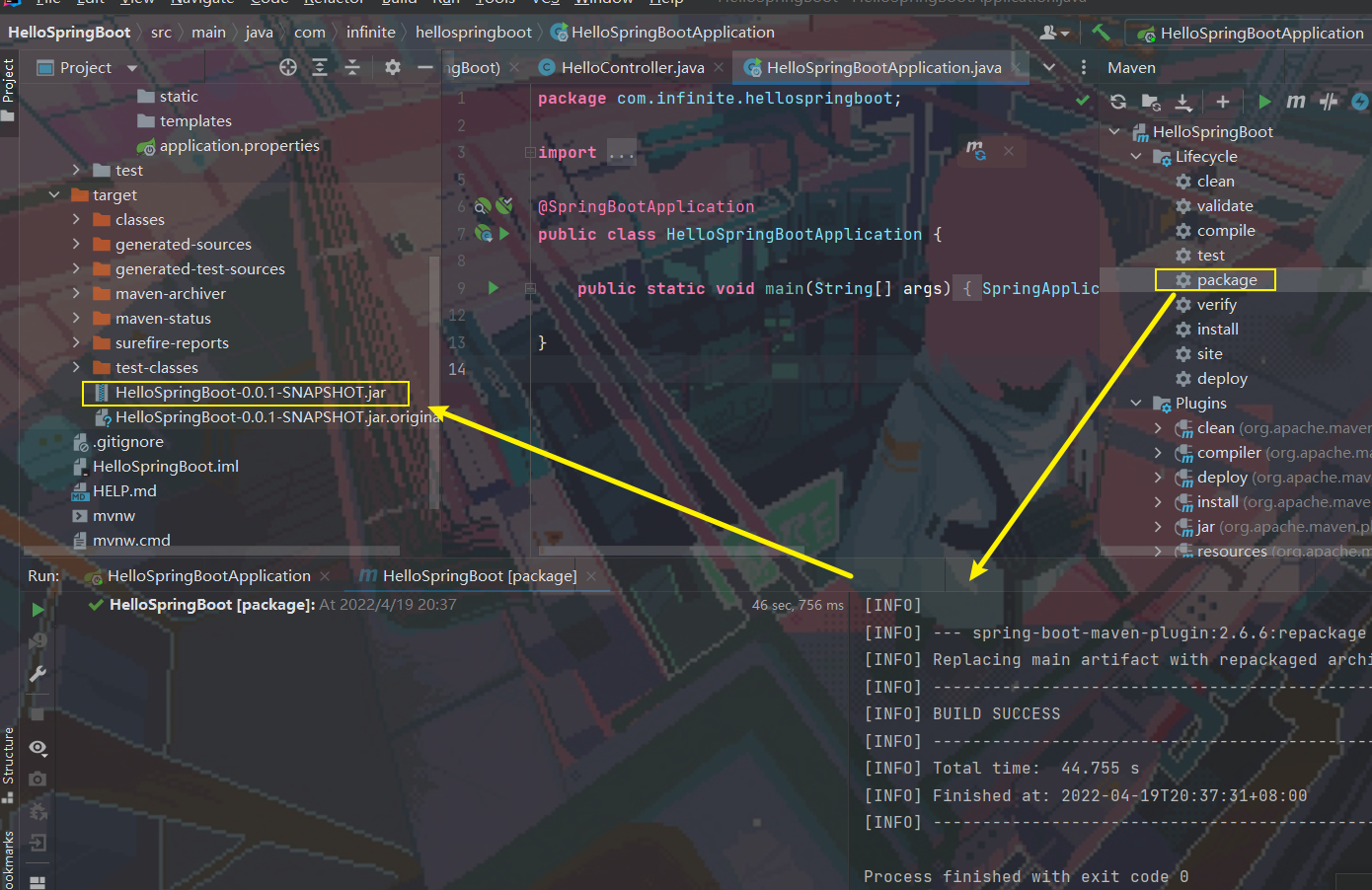Click wrench settings icon in Run panel
1372x890 pixels.
click(38, 674)
